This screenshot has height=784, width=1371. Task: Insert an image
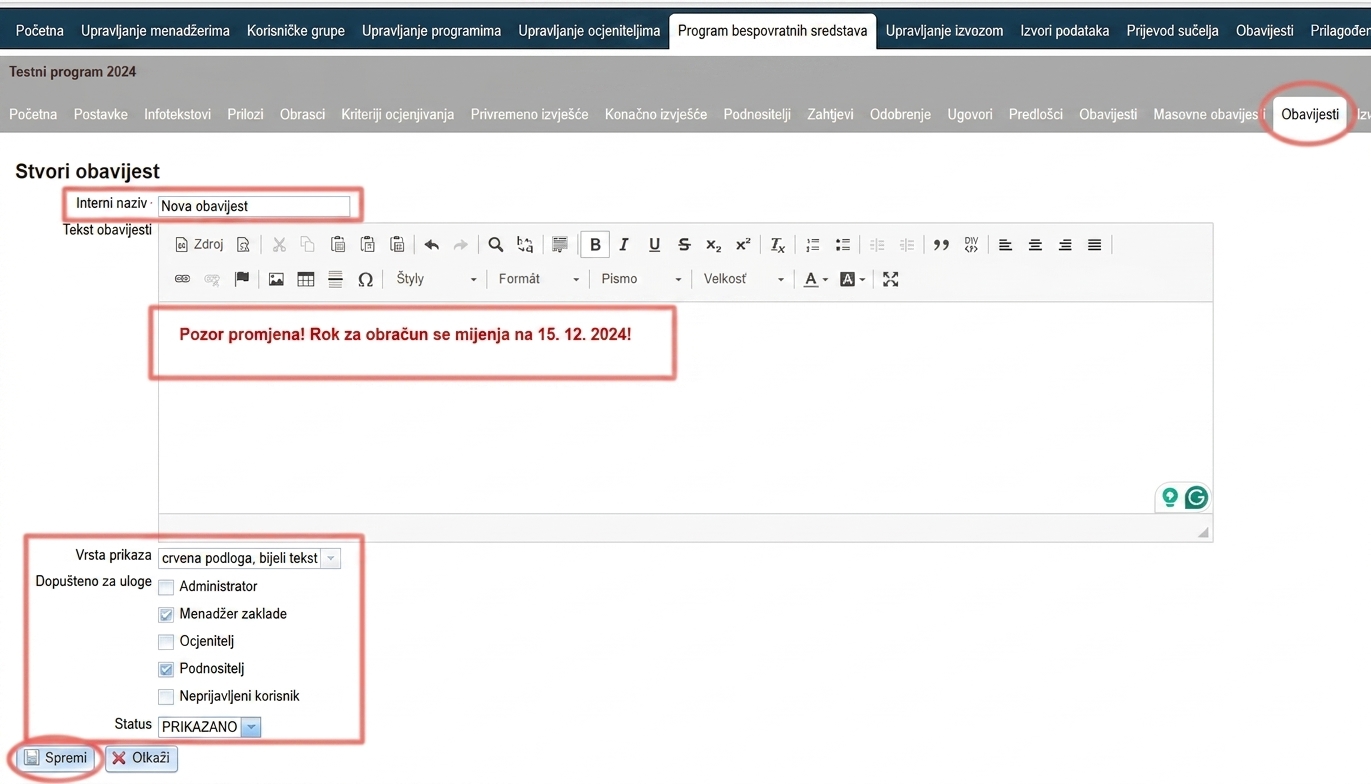pyautogui.click(x=276, y=279)
